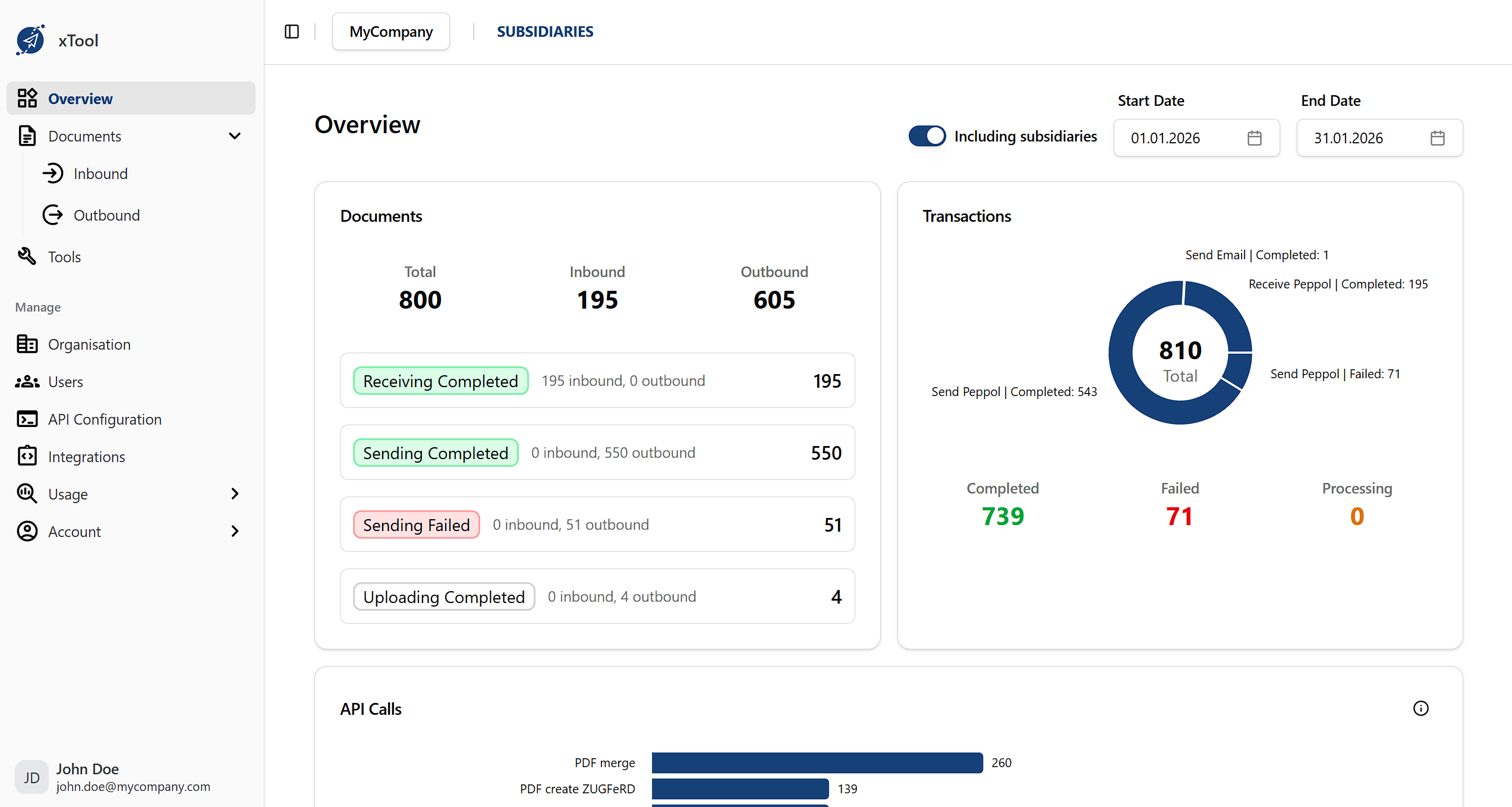The image size is (1512, 807).
Task: Switch to the SUBSIDIARIES tab
Action: pyautogui.click(x=544, y=31)
